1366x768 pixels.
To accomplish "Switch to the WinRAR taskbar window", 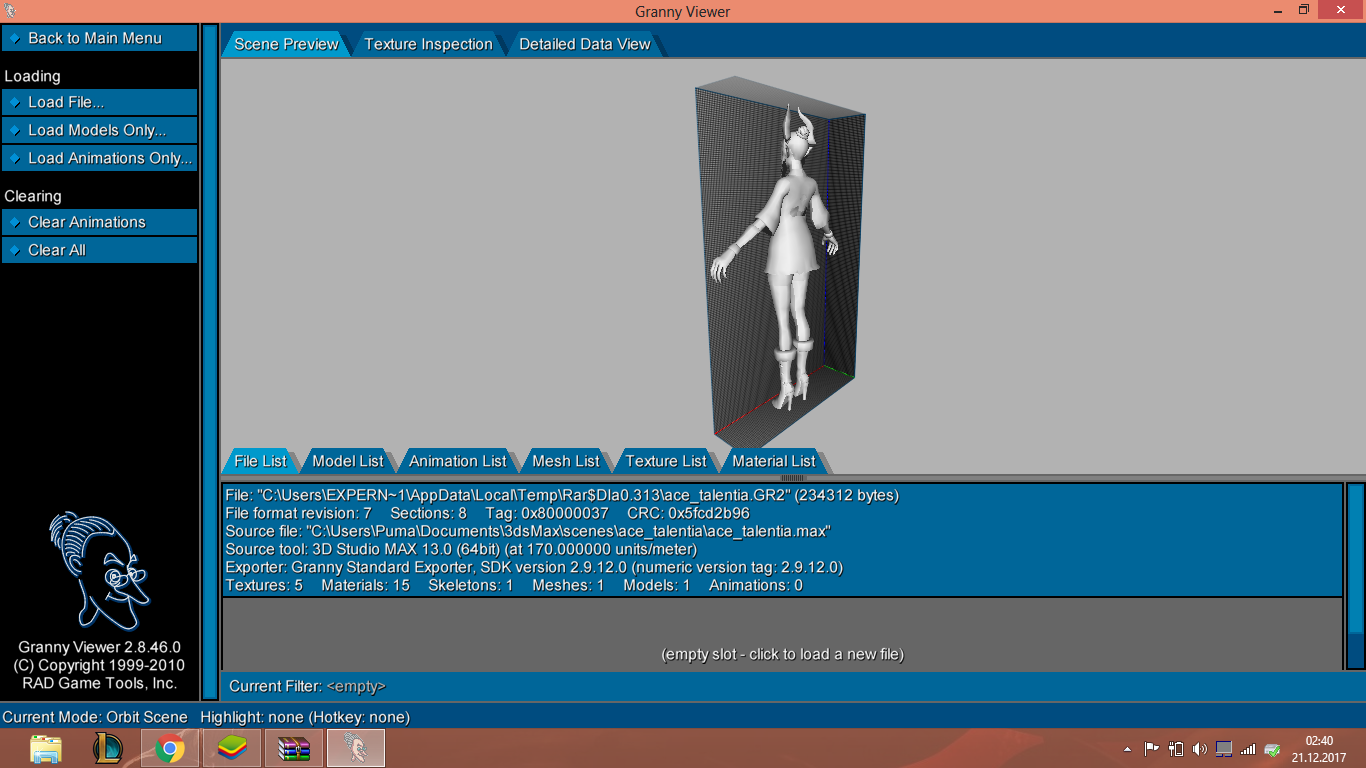I will [x=294, y=748].
